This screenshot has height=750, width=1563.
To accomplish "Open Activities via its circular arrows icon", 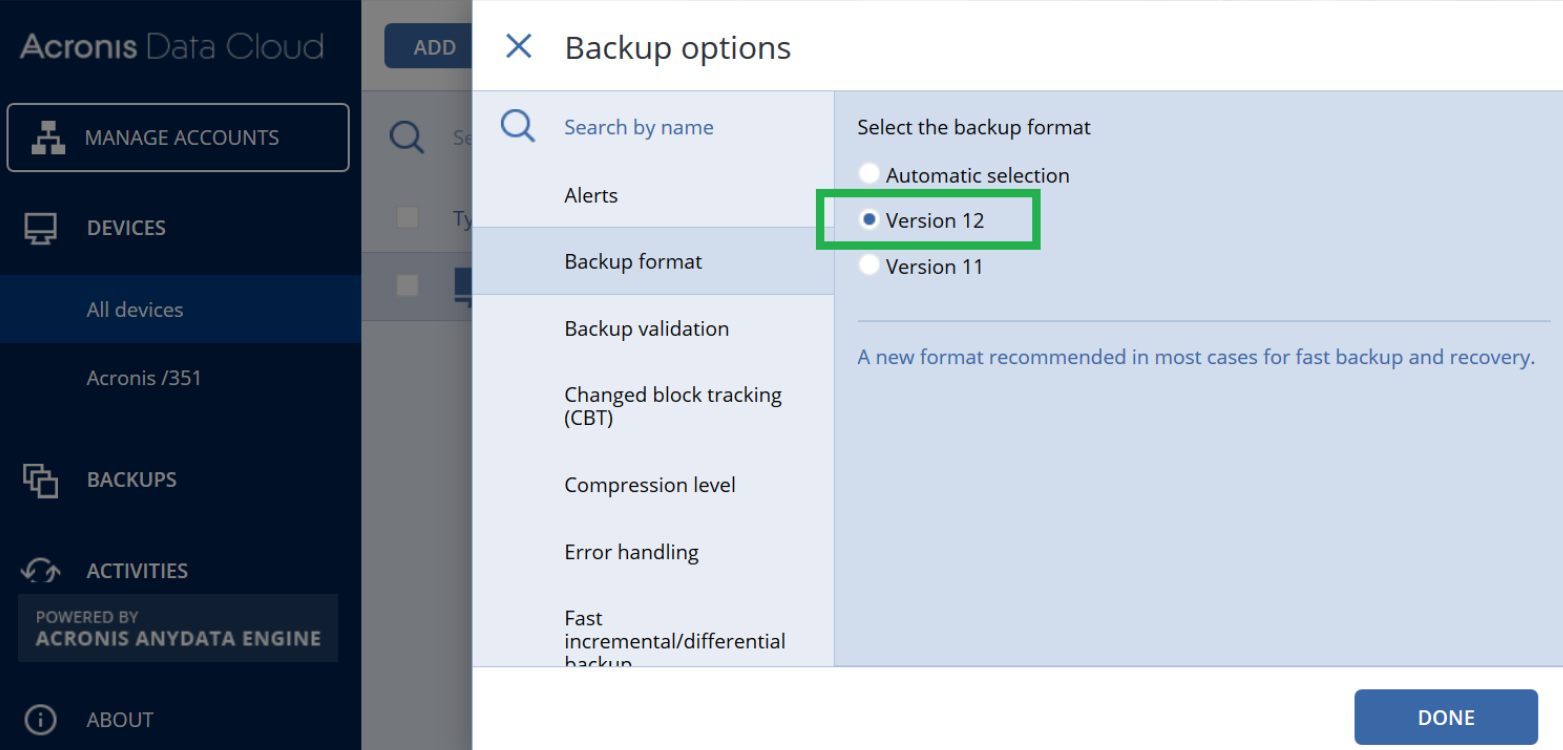I will click(x=41, y=571).
